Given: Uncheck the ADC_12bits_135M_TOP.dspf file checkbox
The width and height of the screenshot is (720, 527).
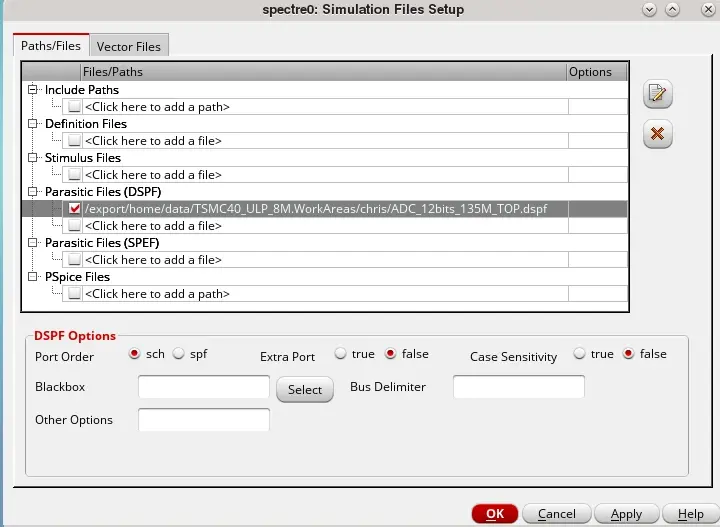Looking at the screenshot, I should pos(74,209).
